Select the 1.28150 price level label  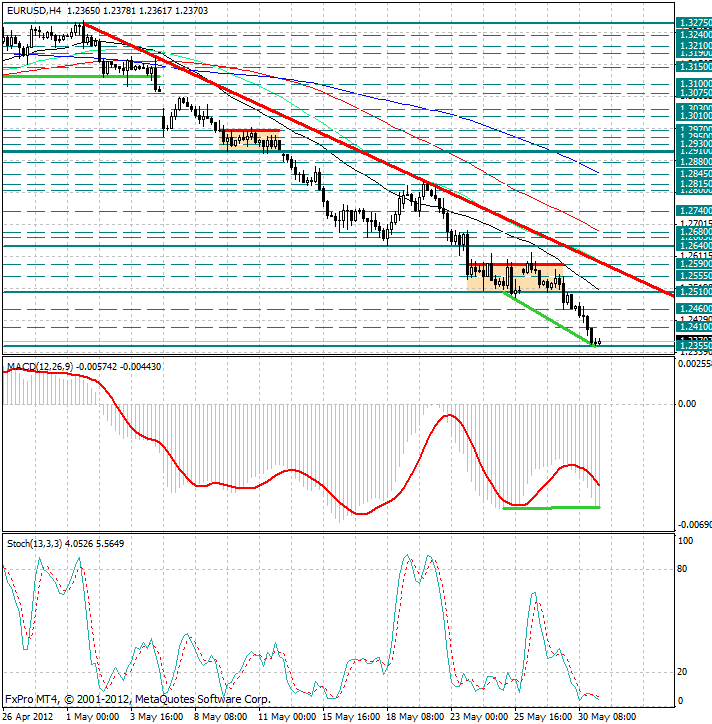coord(694,184)
